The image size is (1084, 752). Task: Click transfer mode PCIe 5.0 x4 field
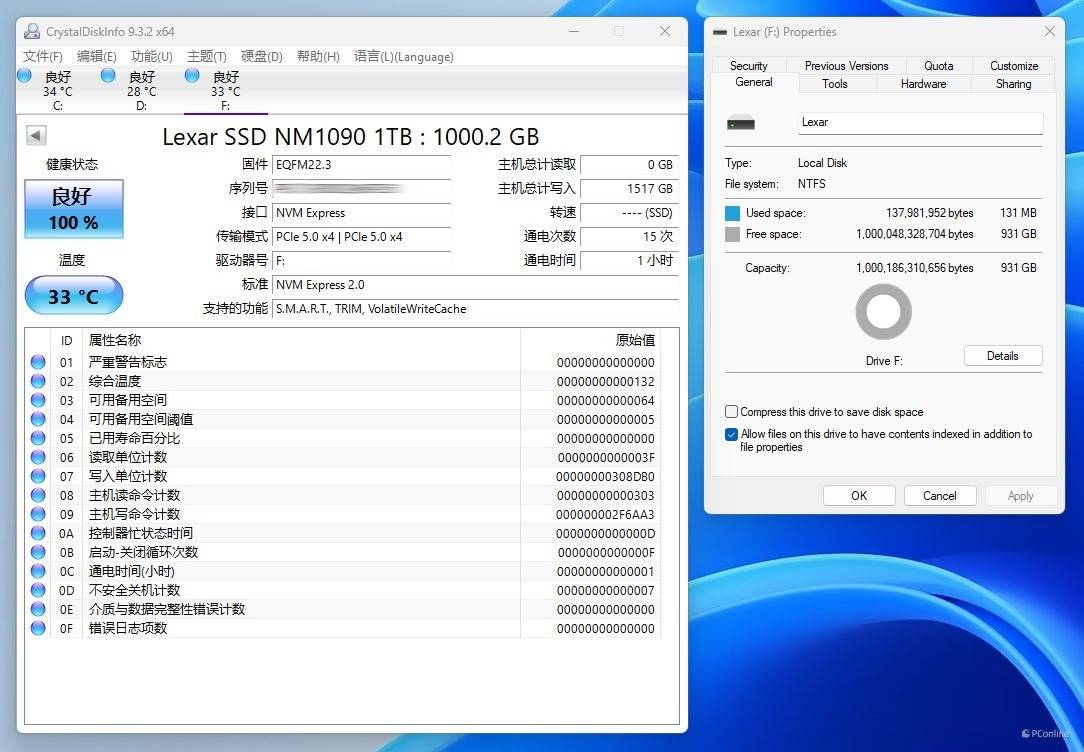click(362, 236)
